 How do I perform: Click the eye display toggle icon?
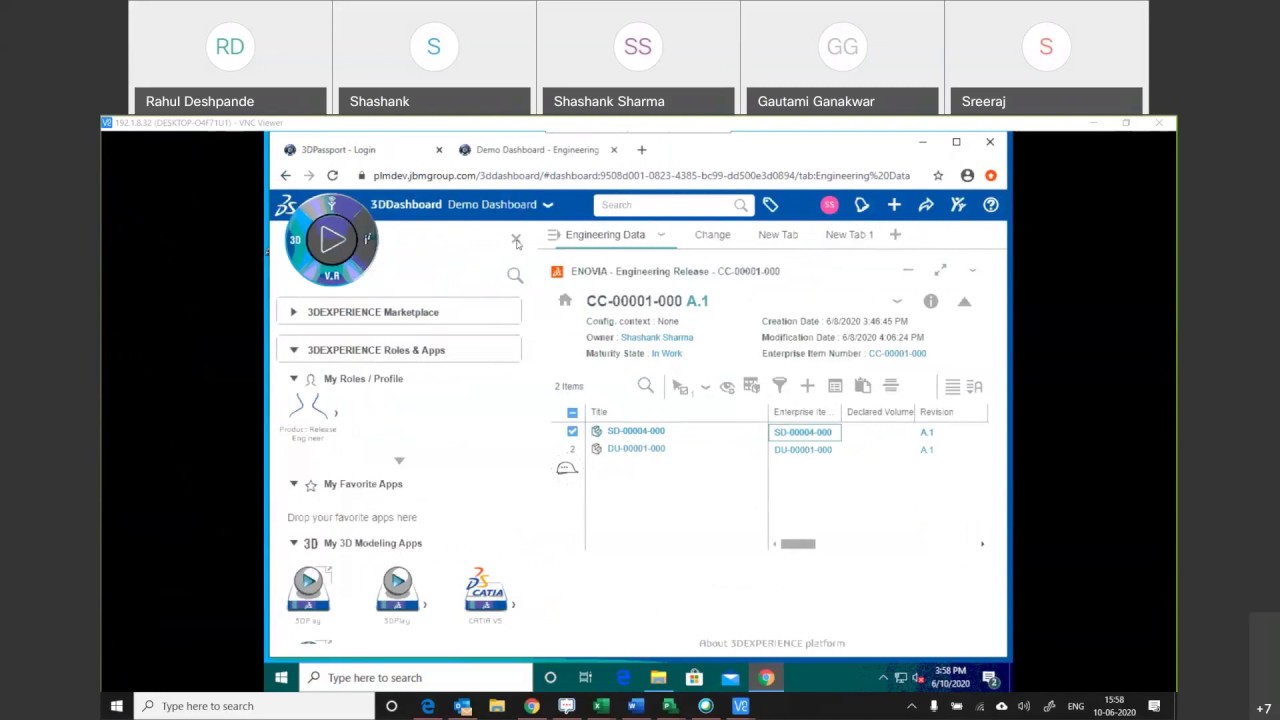click(x=727, y=386)
